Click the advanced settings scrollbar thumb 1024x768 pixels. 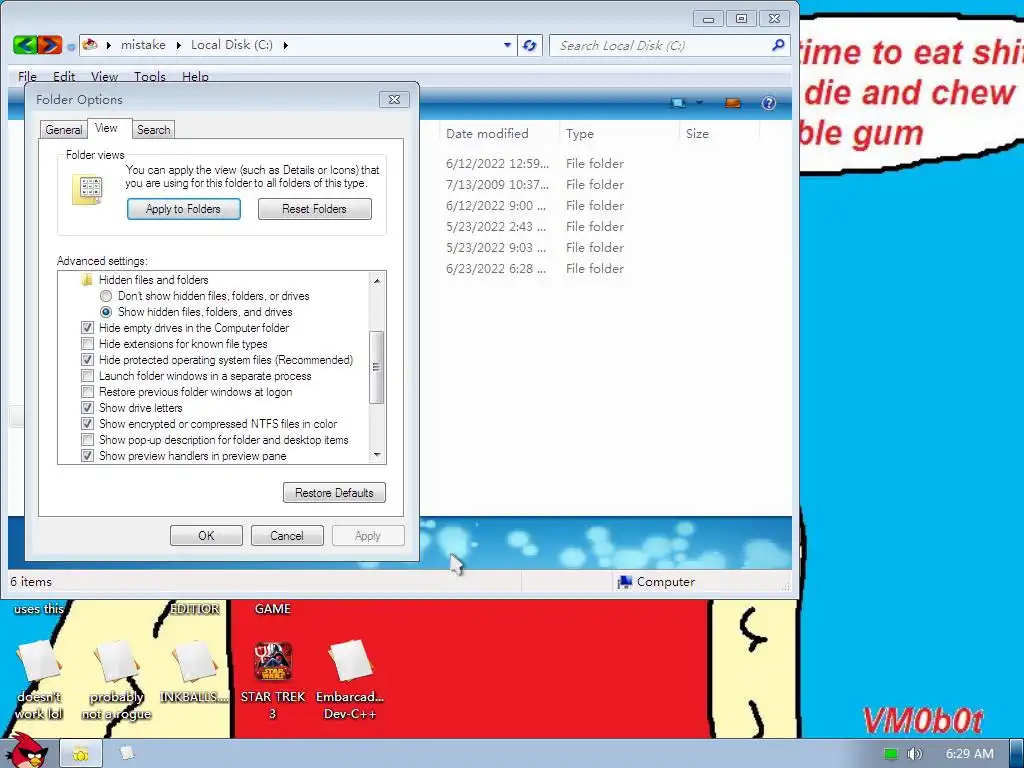click(377, 367)
